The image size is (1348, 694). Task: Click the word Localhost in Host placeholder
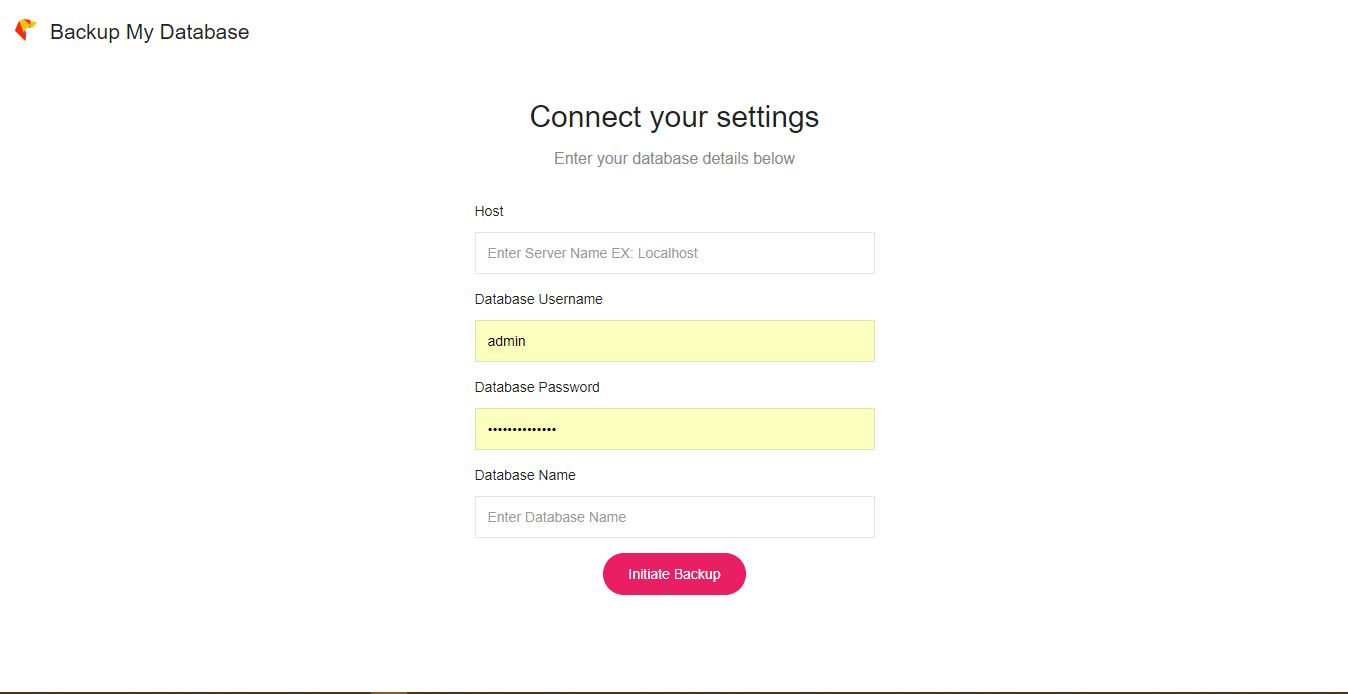point(668,253)
